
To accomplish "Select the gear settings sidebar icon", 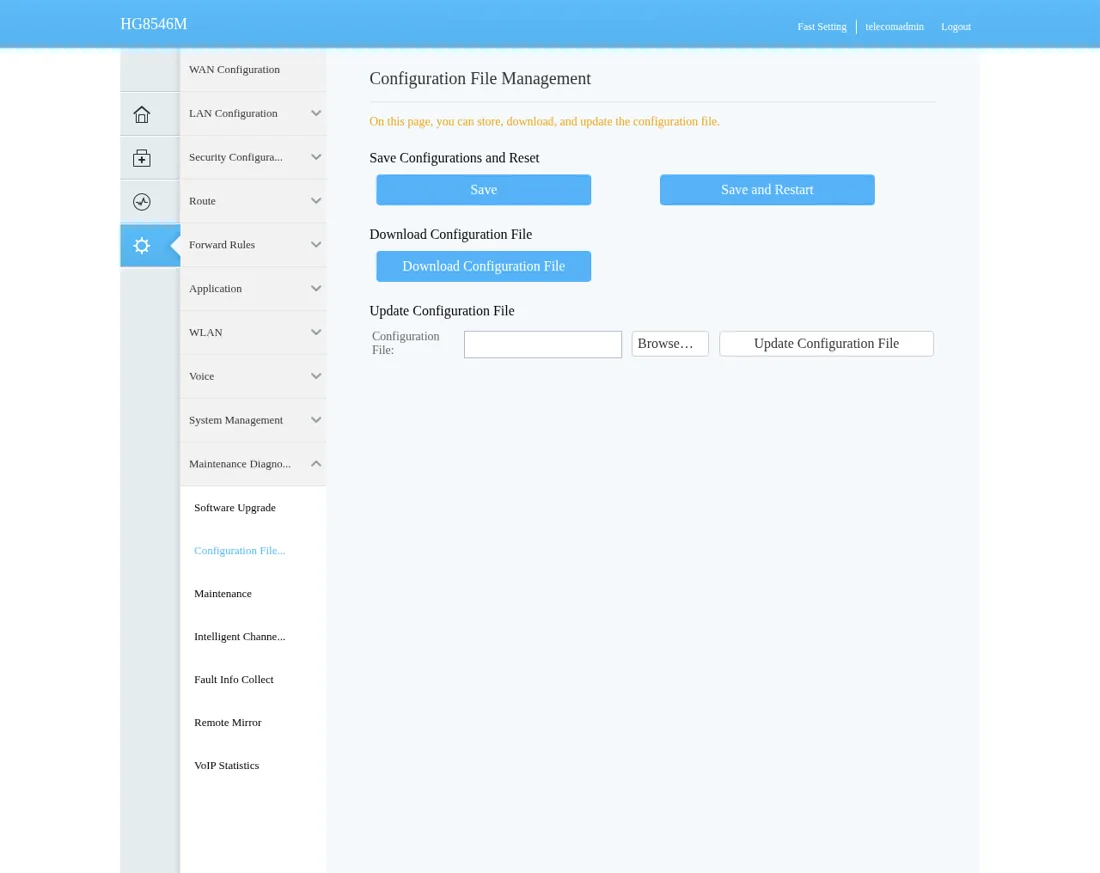I will (142, 246).
